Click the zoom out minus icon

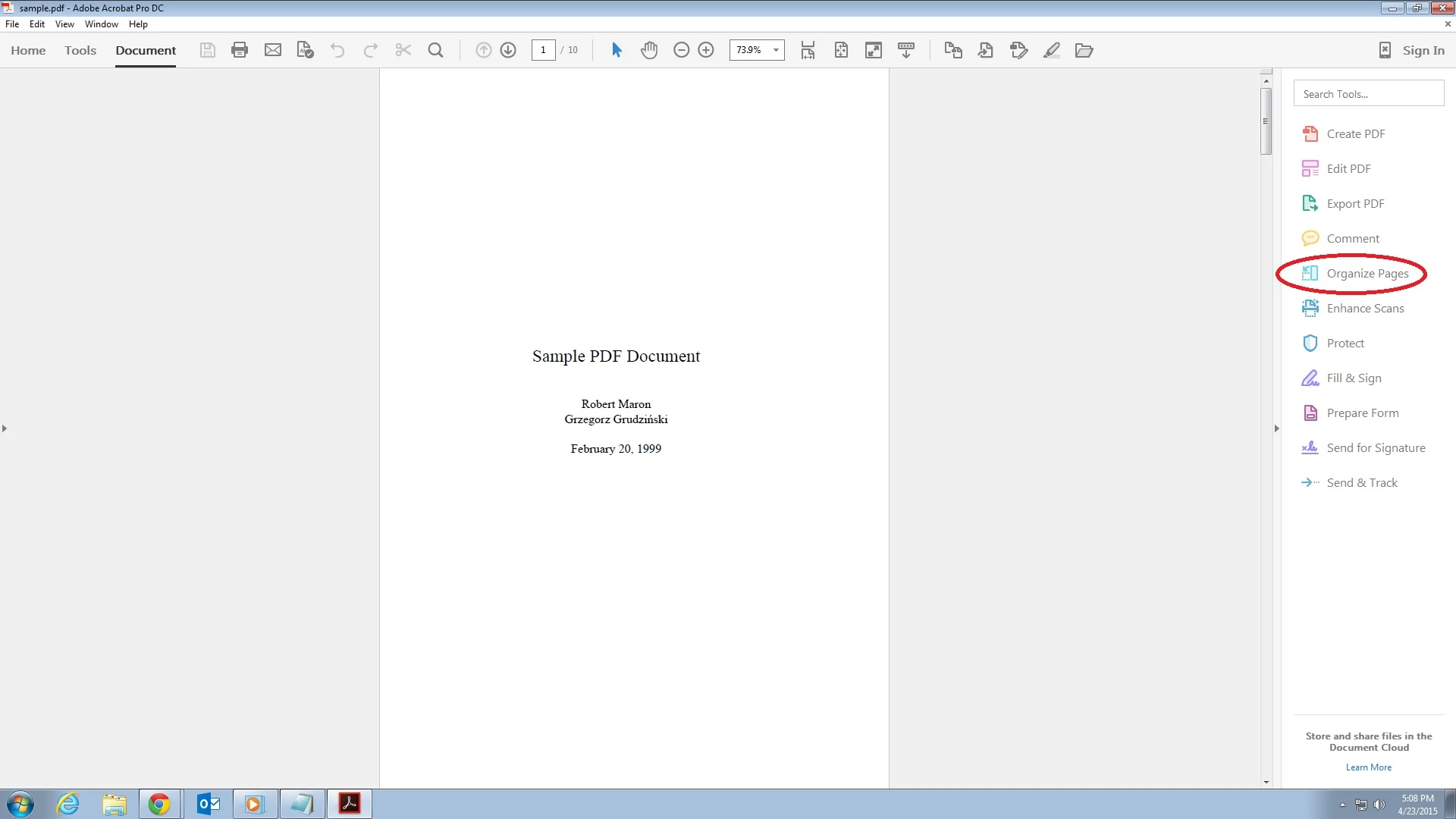click(x=681, y=50)
